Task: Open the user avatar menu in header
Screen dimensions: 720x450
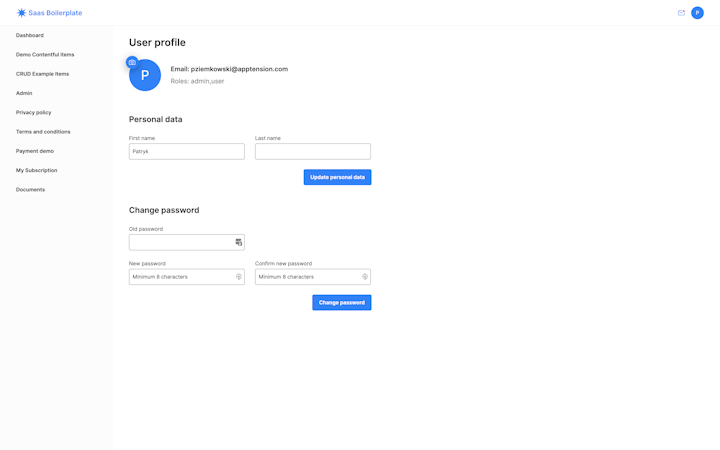Action: click(697, 13)
